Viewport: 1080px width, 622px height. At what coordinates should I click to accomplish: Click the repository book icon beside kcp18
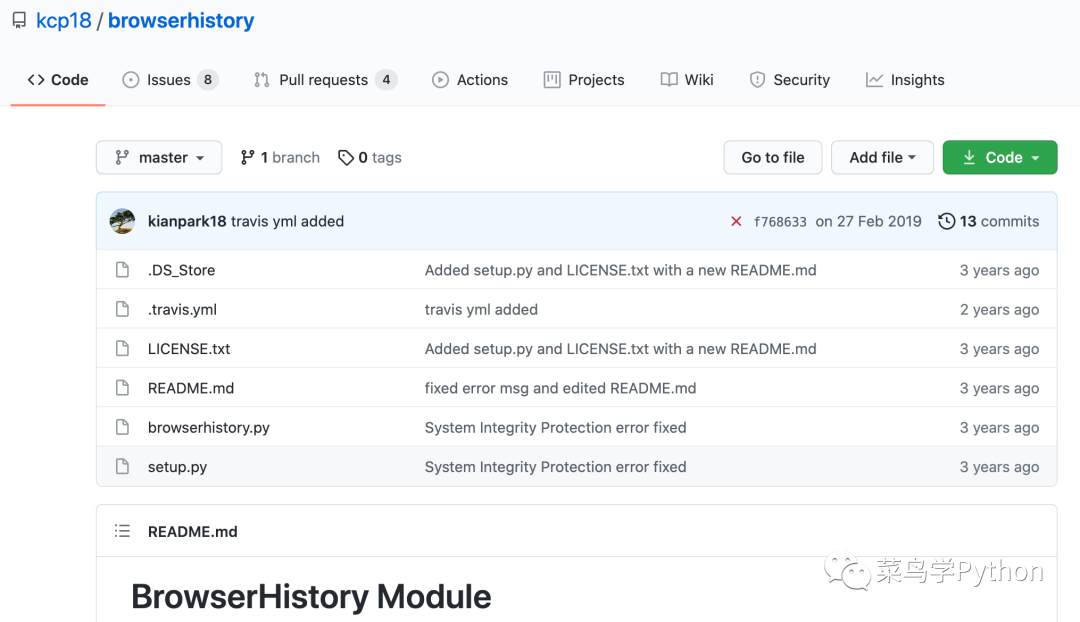click(x=19, y=21)
